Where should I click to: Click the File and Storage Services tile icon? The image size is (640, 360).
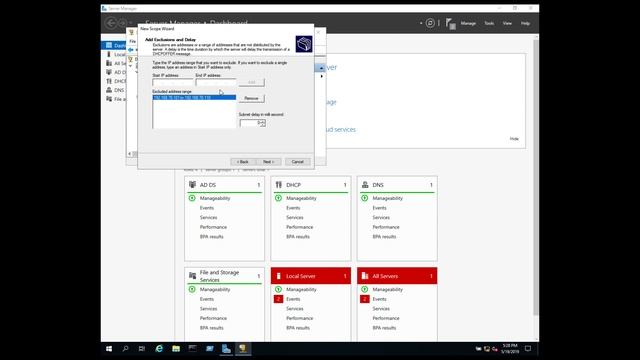pos(192,276)
